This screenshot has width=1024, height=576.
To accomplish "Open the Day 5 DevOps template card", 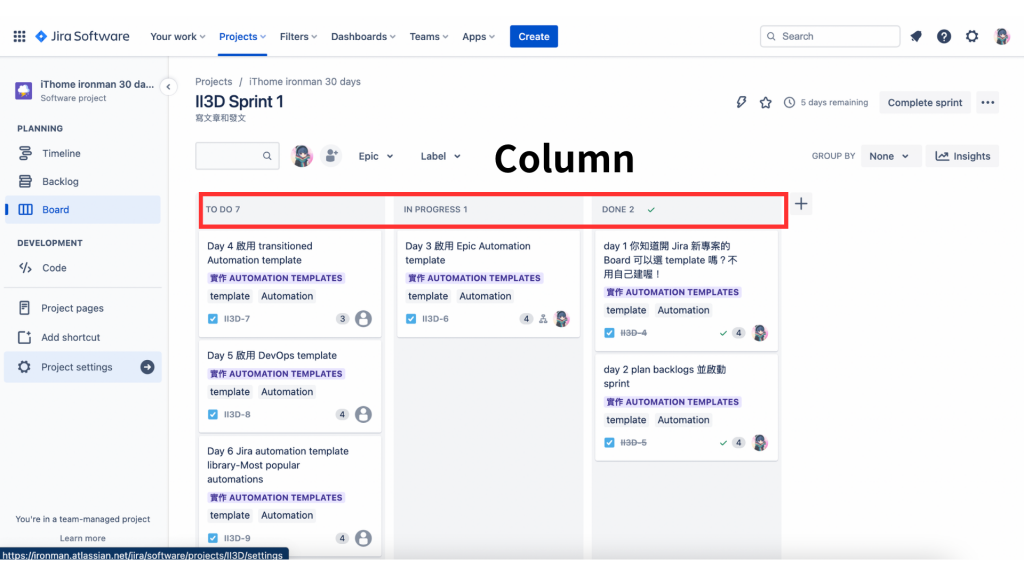I will [x=290, y=386].
